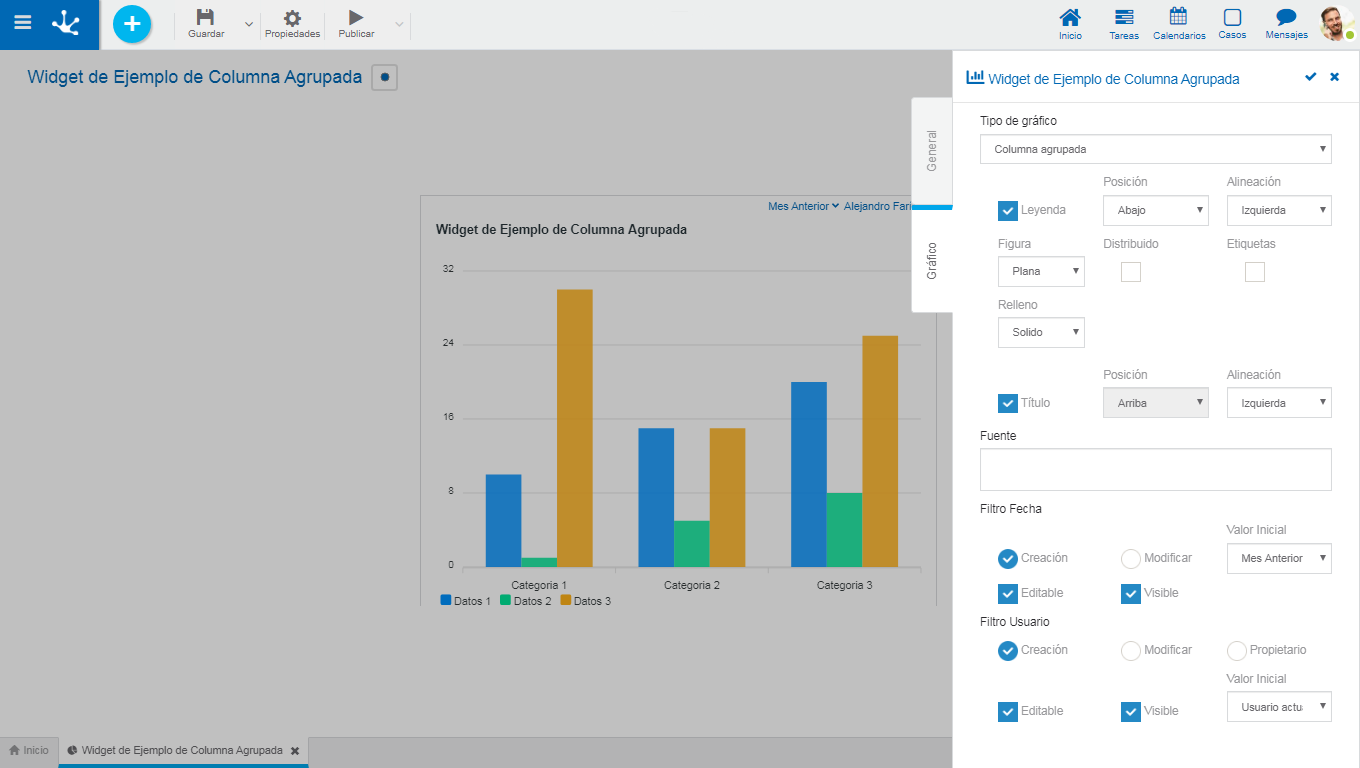The height and width of the screenshot is (768, 1360).
Task: Select Creación radio under Filtro Fecha
Action: pos(1008,559)
